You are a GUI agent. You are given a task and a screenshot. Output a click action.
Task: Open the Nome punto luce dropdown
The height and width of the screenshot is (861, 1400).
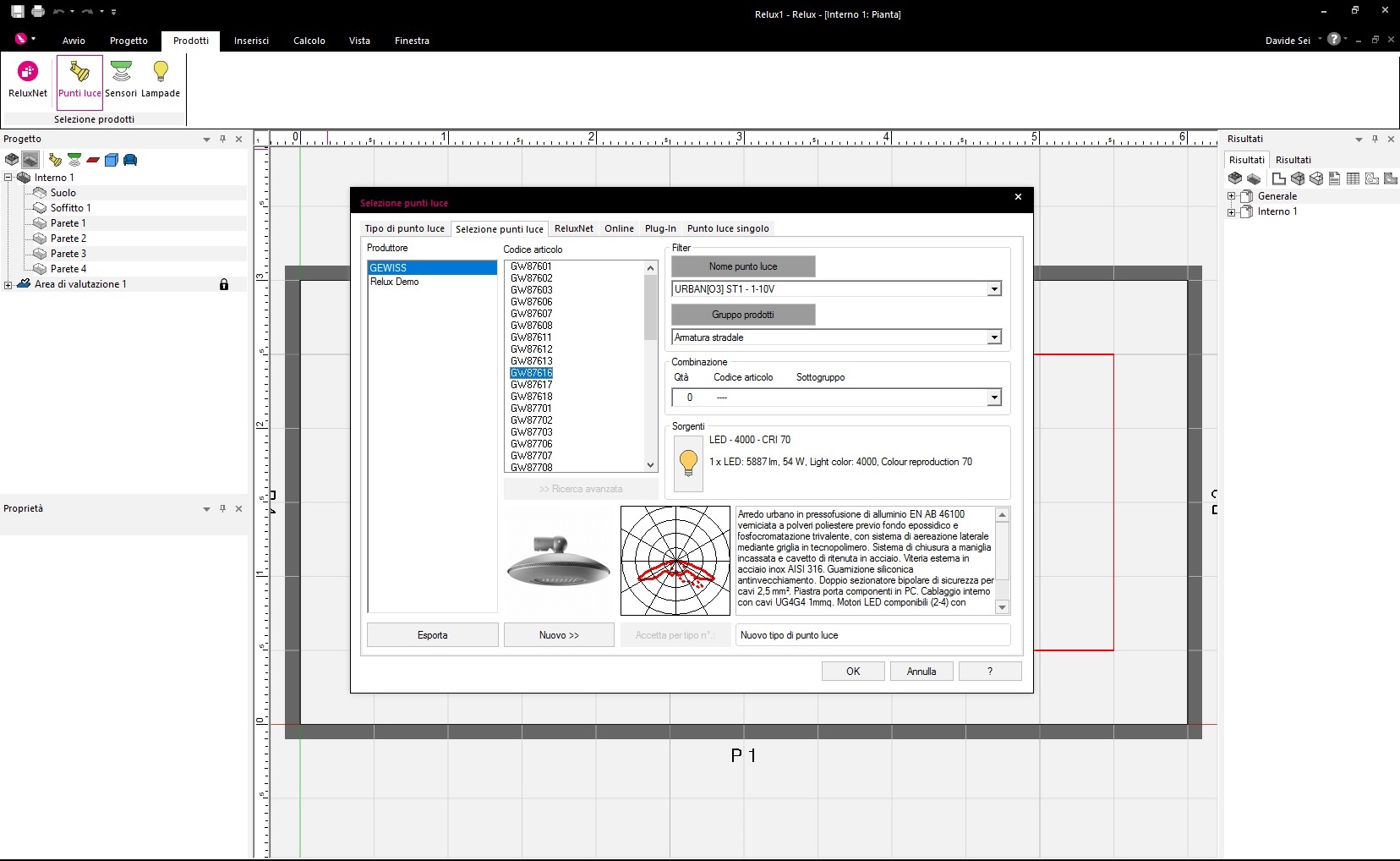994,289
